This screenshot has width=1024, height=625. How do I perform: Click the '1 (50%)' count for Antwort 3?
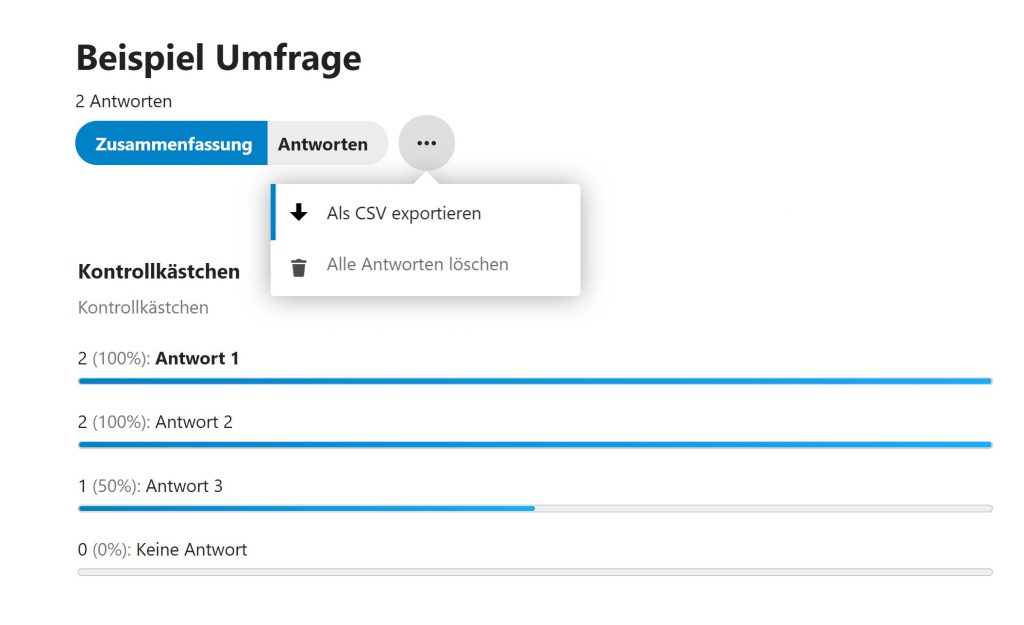[x=108, y=486]
